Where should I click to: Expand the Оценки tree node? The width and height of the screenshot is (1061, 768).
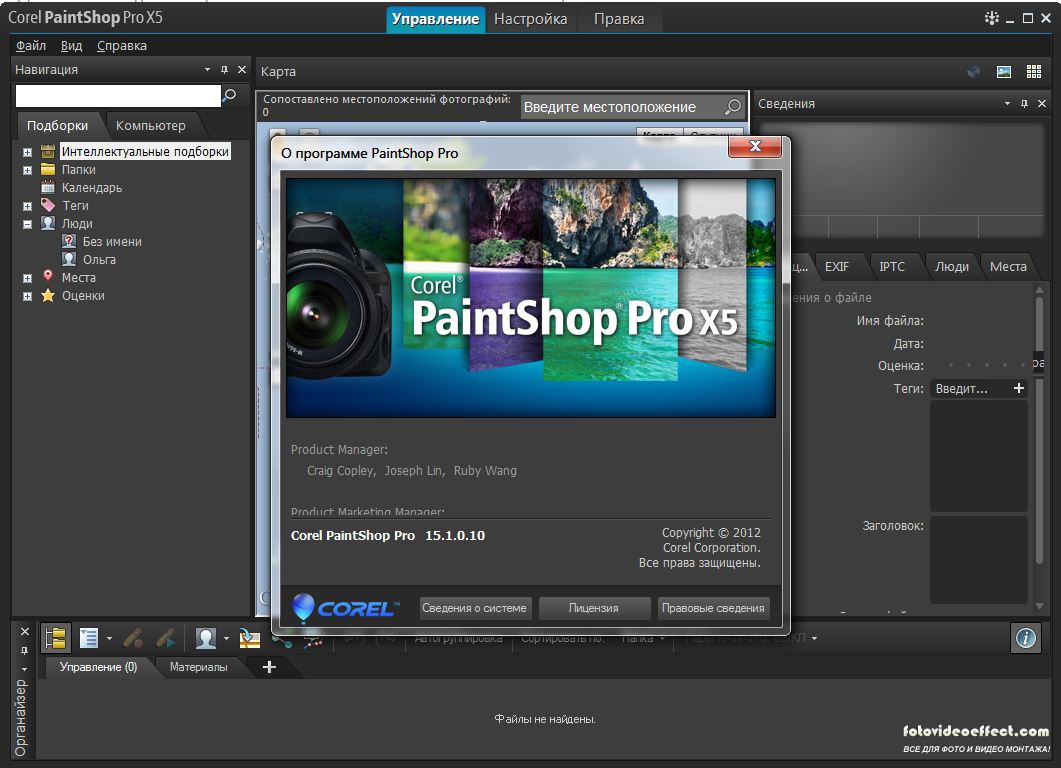click(27, 296)
